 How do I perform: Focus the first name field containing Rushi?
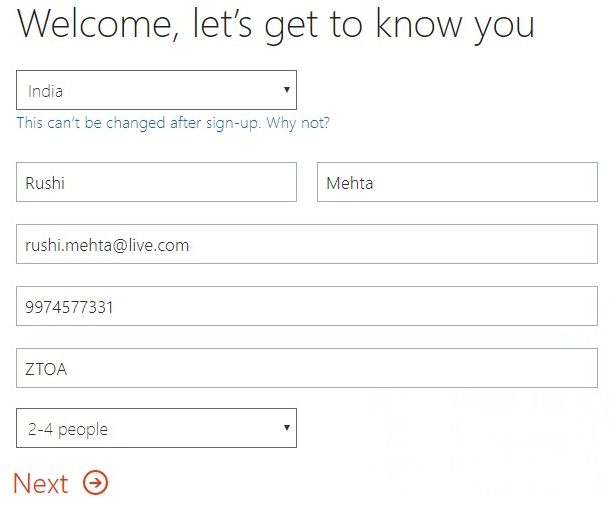pos(156,183)
